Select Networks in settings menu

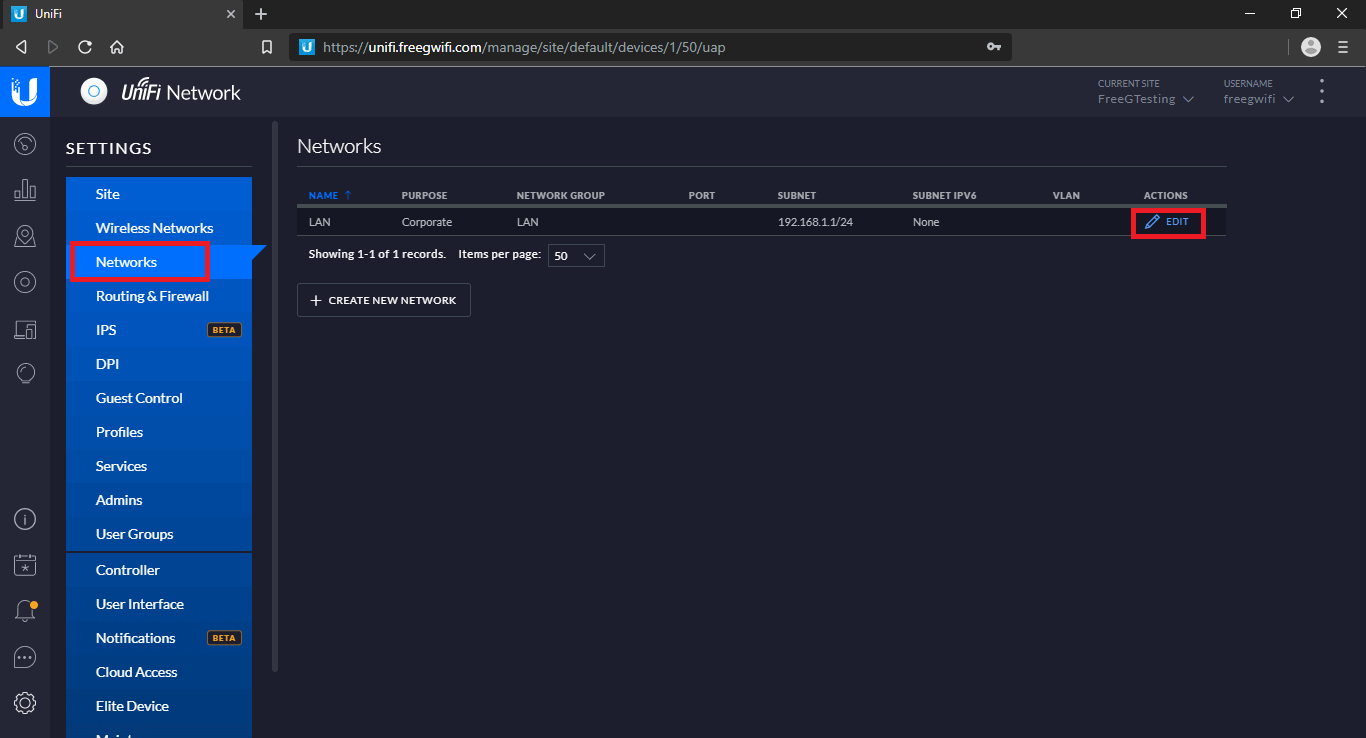point(159,262)
